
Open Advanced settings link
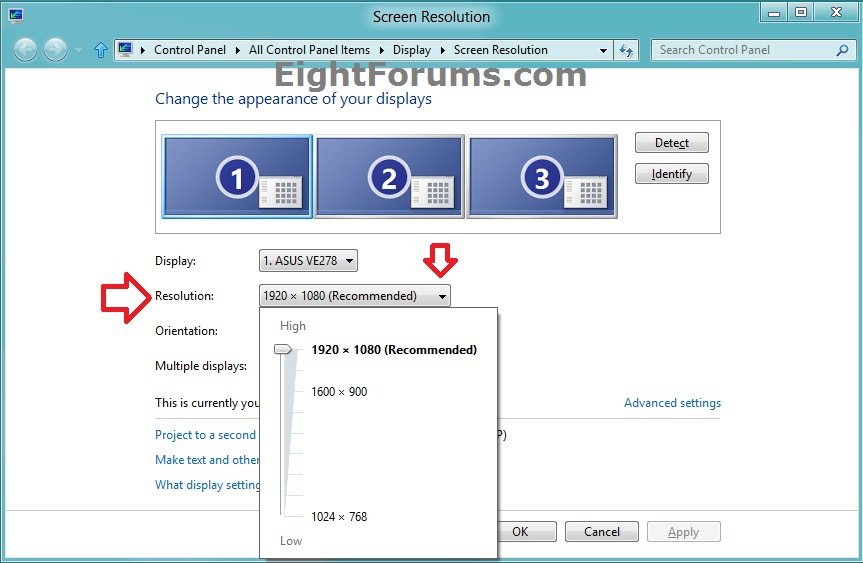coord(672,403)
